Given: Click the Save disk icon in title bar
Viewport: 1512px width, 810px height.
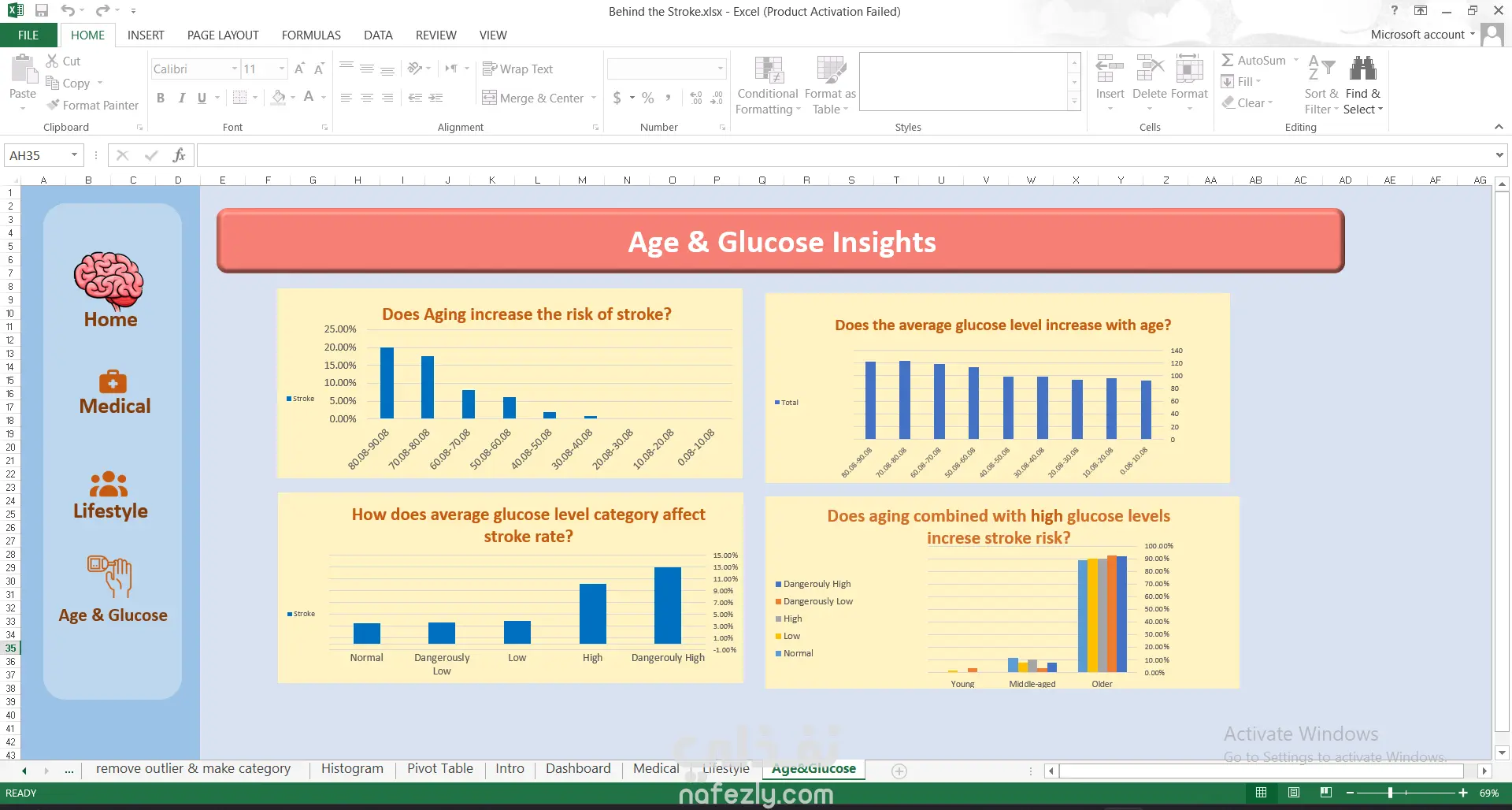Looking at the screenshot, I should pos(42,11).
